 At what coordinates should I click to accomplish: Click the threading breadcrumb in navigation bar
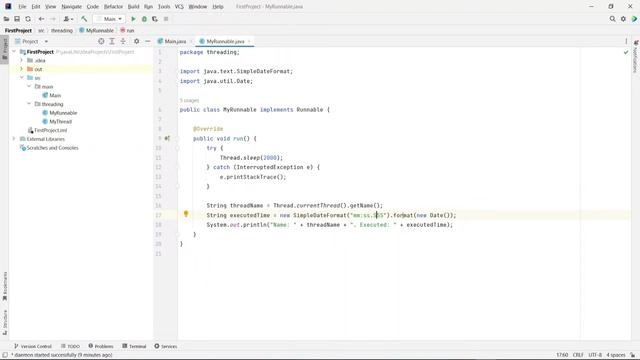tap(62, 30)
